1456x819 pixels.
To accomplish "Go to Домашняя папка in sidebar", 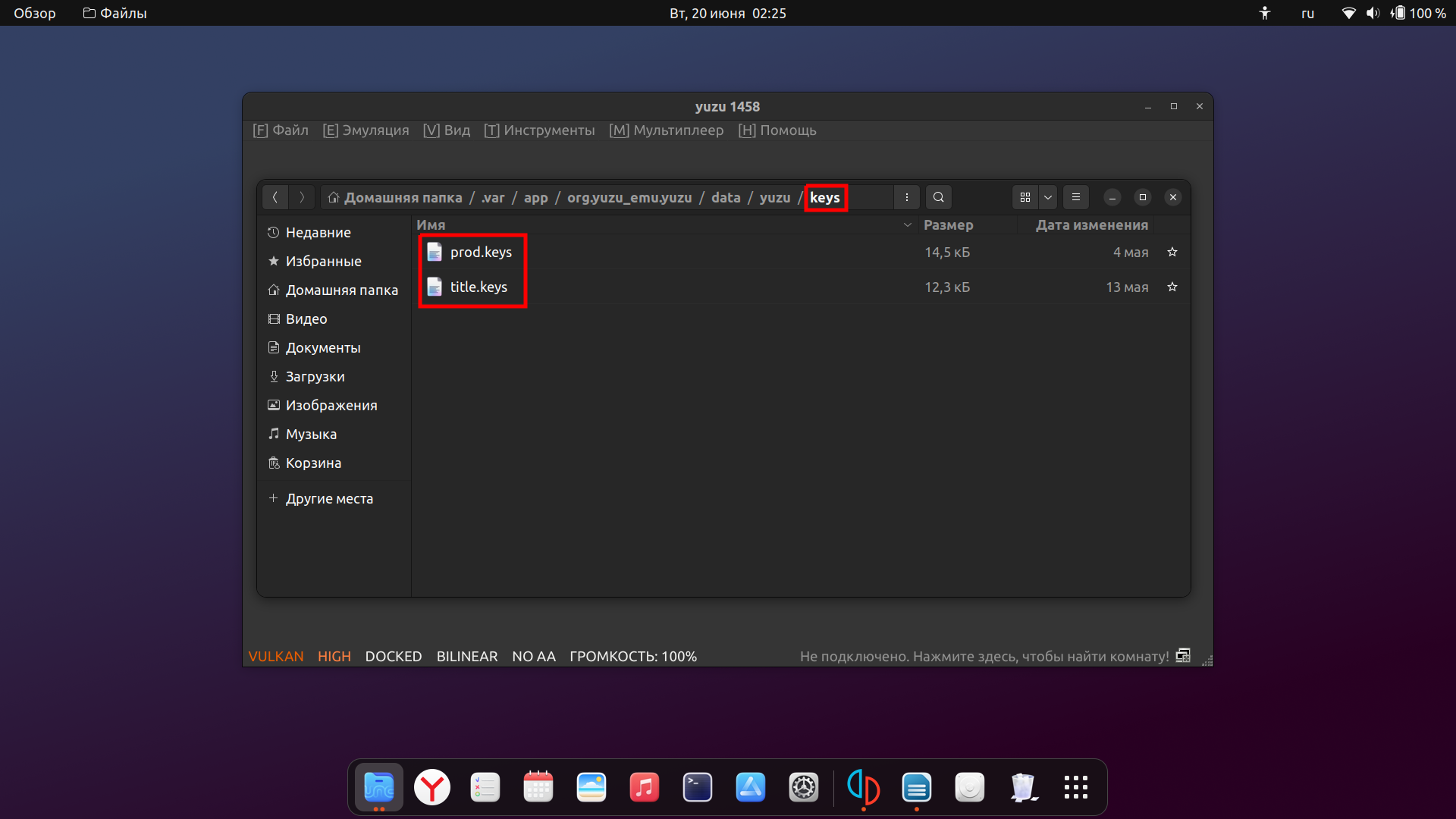I will tap(334, 290).
